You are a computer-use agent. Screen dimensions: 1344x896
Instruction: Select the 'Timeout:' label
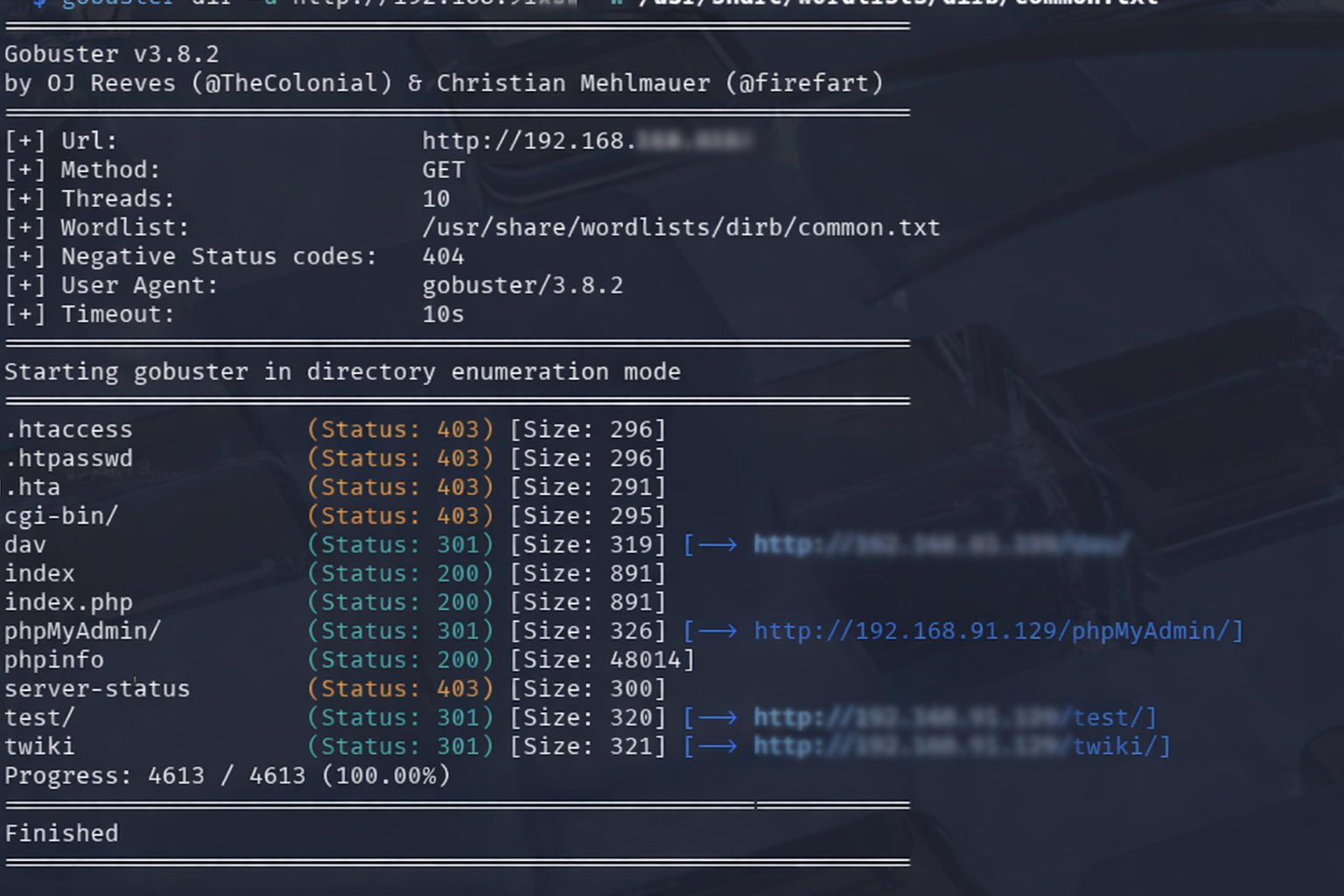[x=117, y=314]
